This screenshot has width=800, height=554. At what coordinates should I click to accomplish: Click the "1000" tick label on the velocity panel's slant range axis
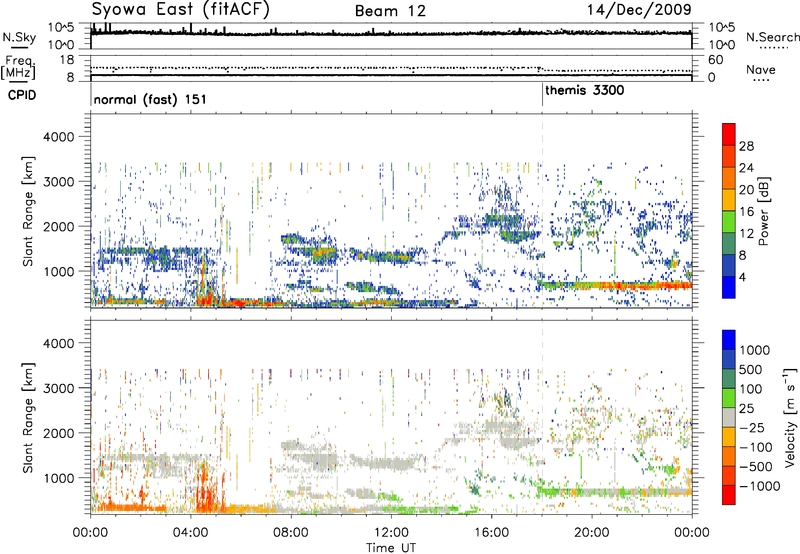click(x=59, y=478)
